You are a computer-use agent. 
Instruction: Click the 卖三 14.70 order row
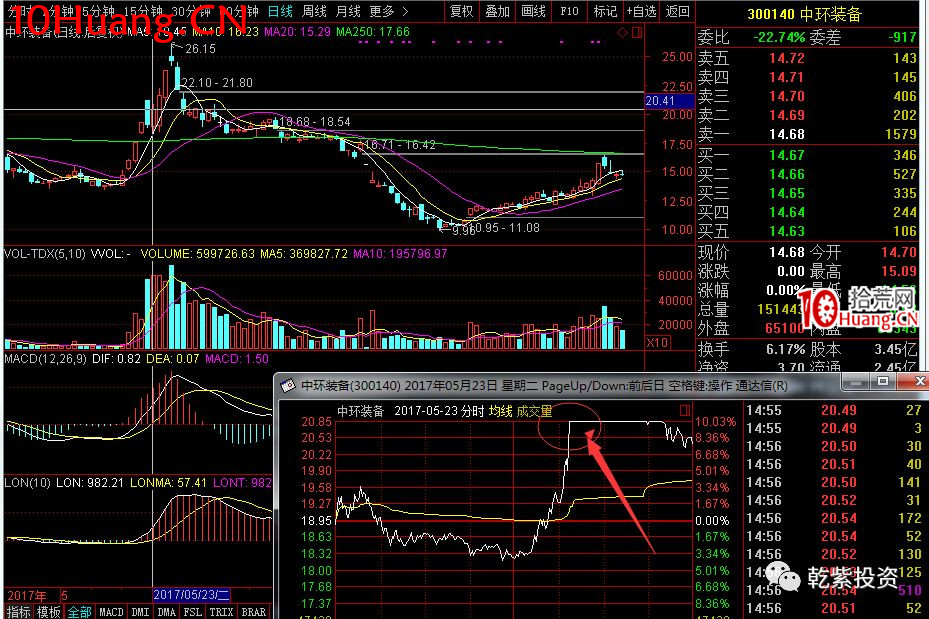(807, 96)
